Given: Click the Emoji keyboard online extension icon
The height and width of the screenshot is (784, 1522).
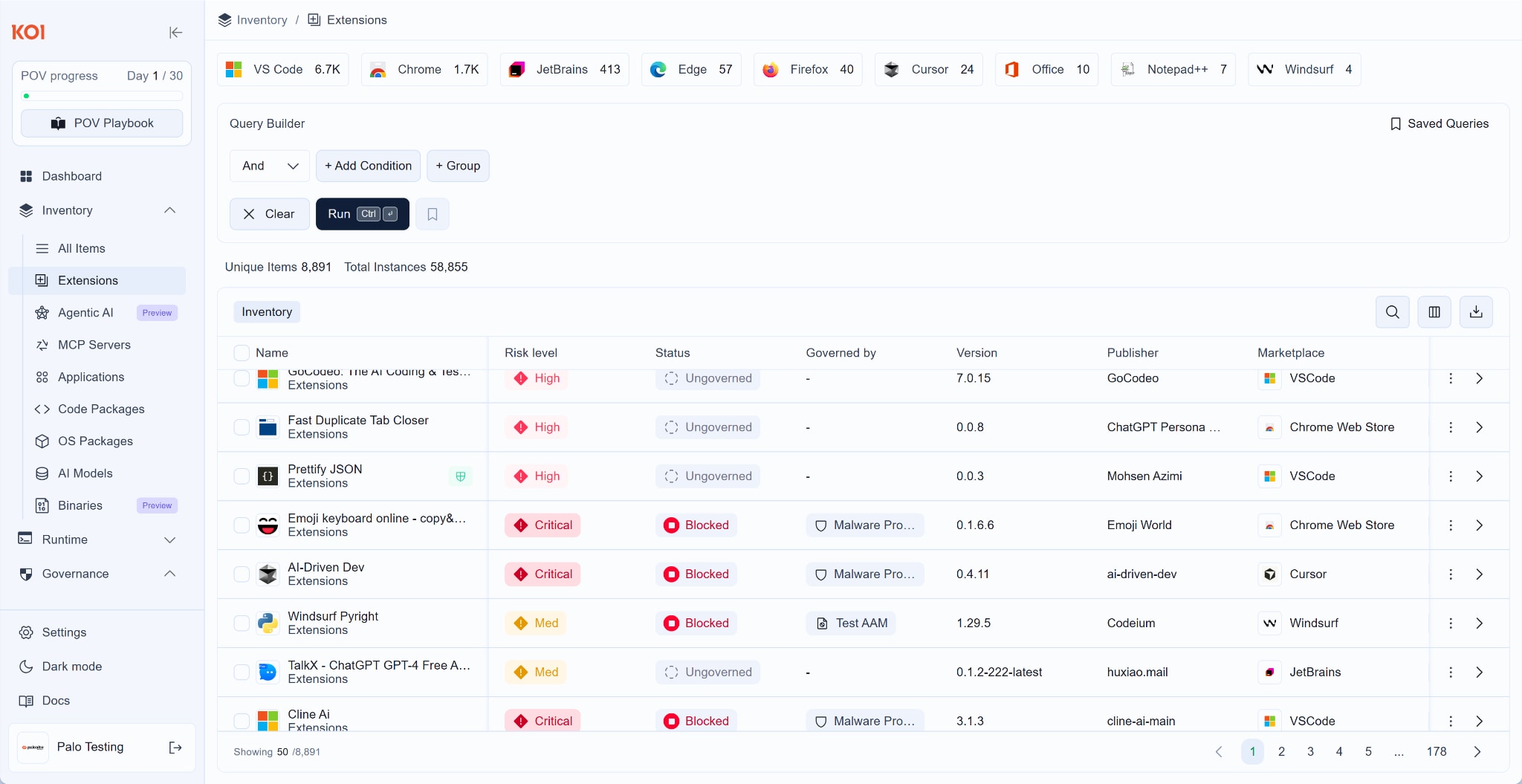Looking at the screenshot, I should pos(268,525).
